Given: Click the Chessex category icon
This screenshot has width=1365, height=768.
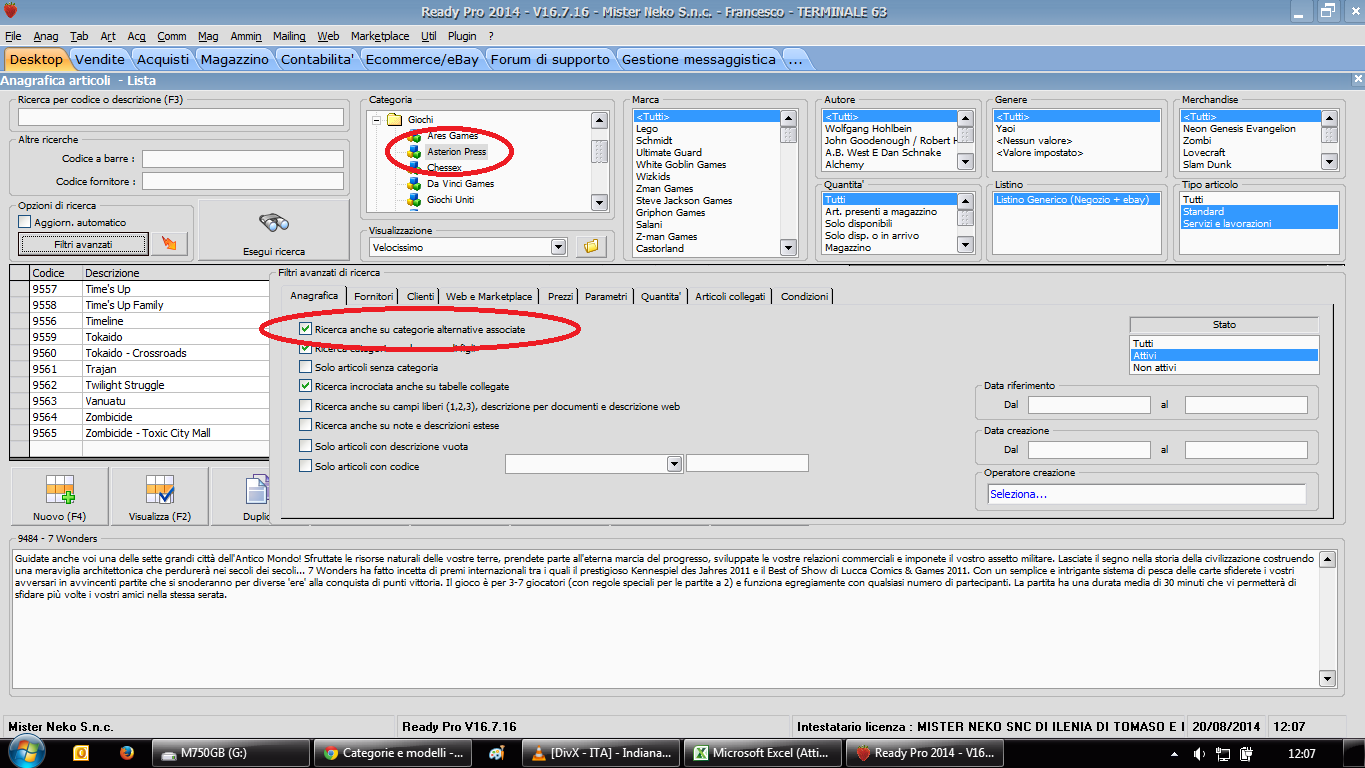Looking at the screenshot, I should click(414, 168).
